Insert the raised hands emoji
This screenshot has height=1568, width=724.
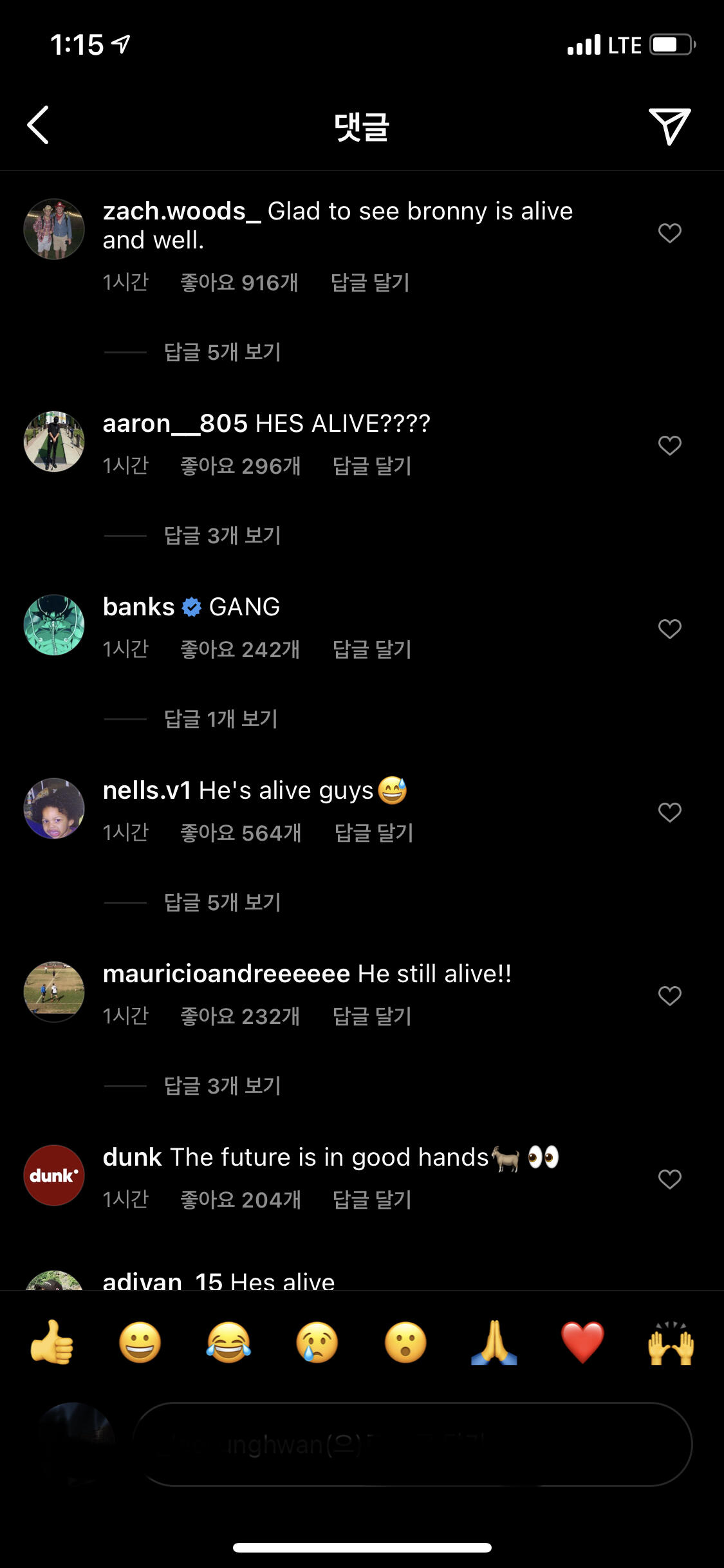coord(671,1343)
